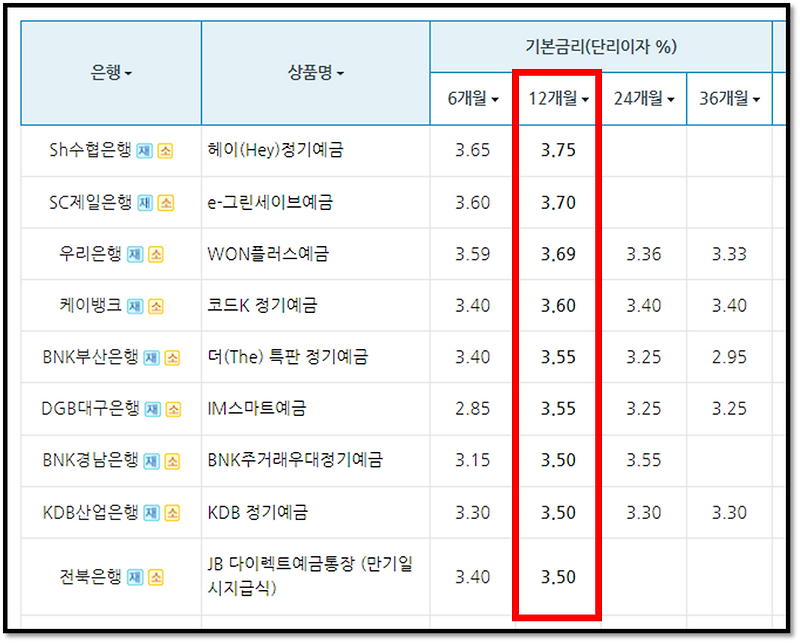The image size is (800, 643).
Task: Click the yellow 소 badge for Sh수협은행
Action: [x=165, y=151]
